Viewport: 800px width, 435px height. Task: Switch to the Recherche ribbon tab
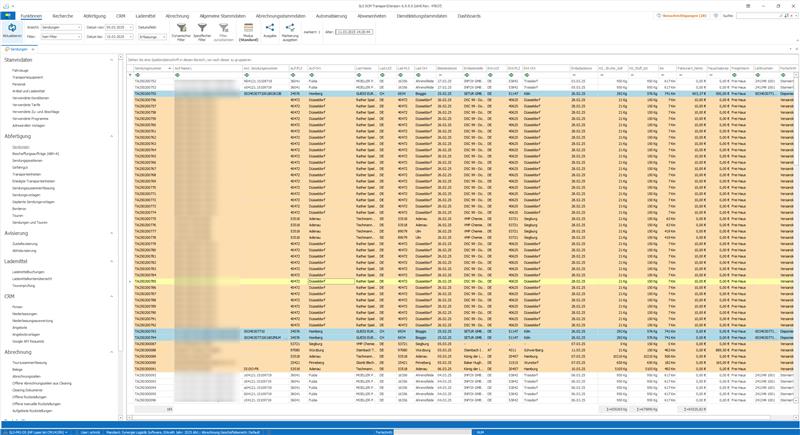coord(63,16)
